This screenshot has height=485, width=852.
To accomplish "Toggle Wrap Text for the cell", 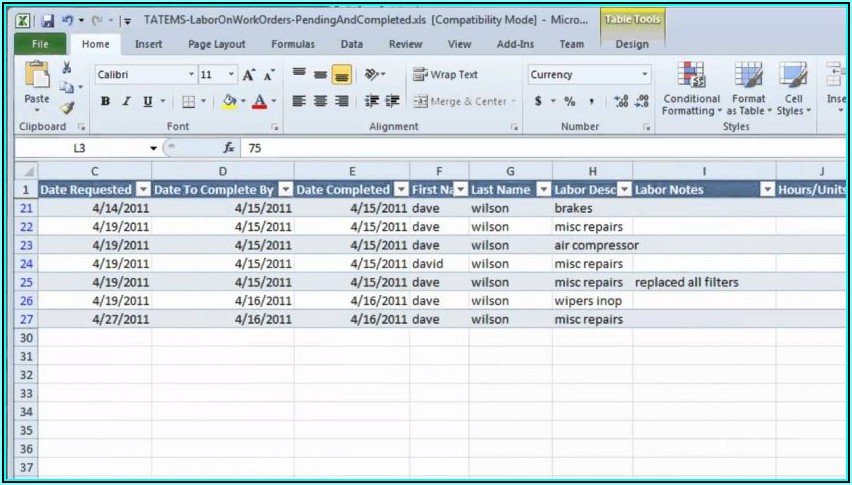I will point(446,75).
